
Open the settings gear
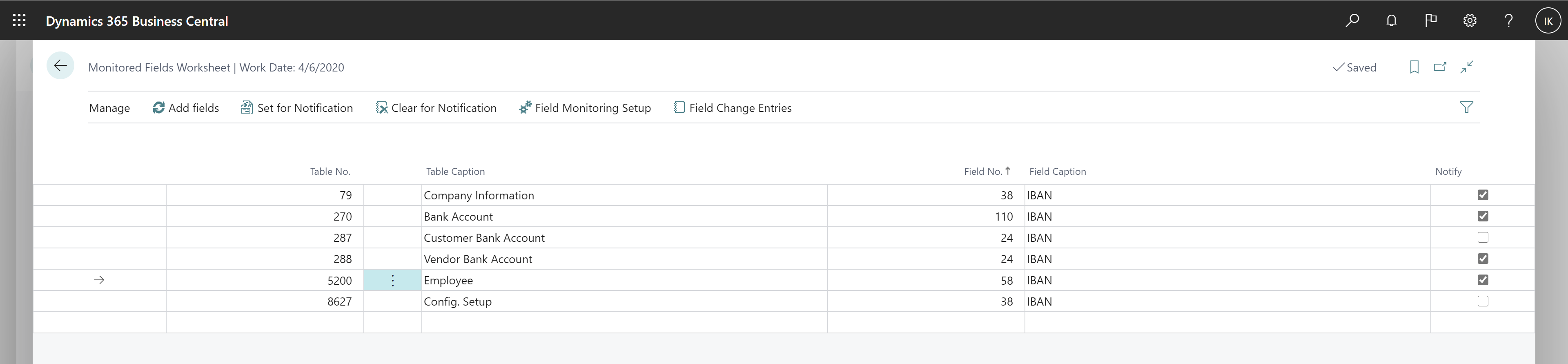[1470, 21]
